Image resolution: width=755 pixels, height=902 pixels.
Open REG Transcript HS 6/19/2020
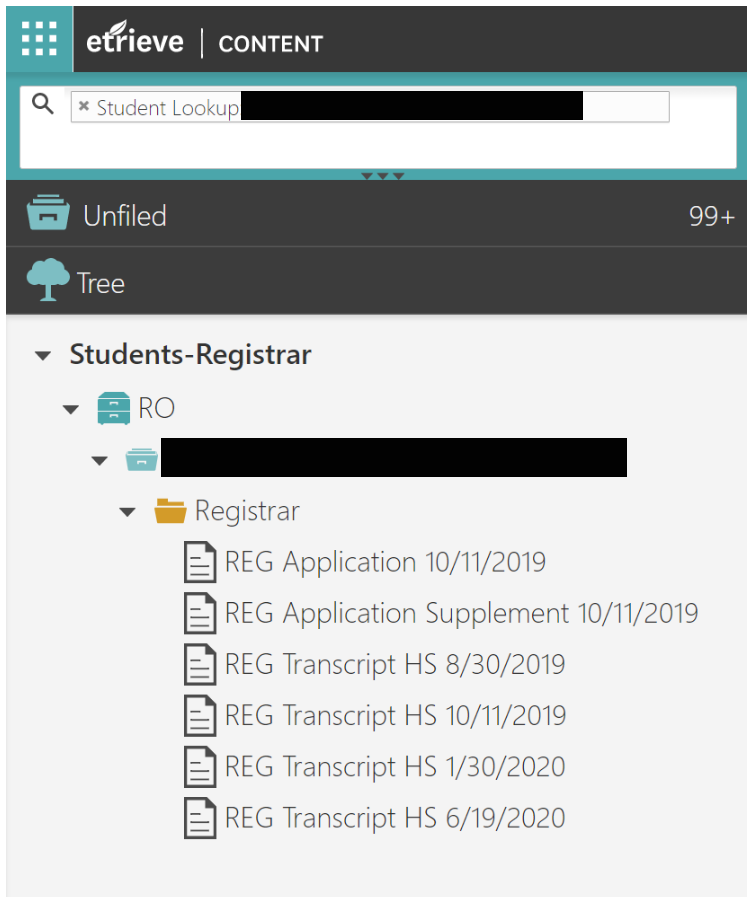pos(395,818)
